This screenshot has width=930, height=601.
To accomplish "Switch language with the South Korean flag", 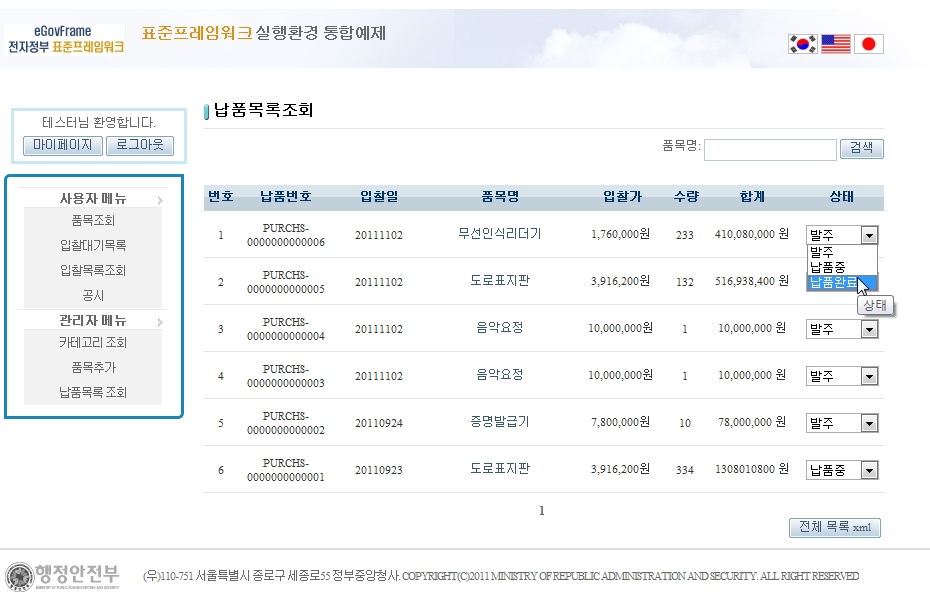I will (802, 44).
